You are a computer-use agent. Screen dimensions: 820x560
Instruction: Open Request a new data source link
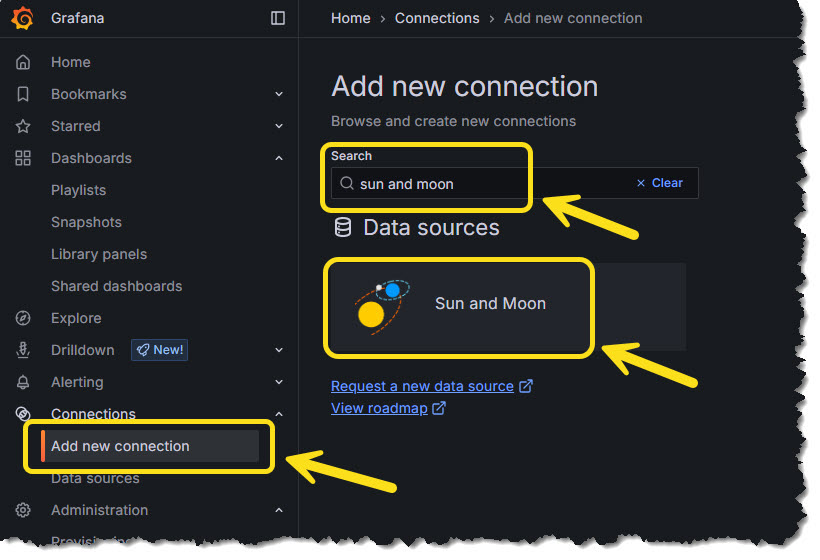tap(423, 386)
